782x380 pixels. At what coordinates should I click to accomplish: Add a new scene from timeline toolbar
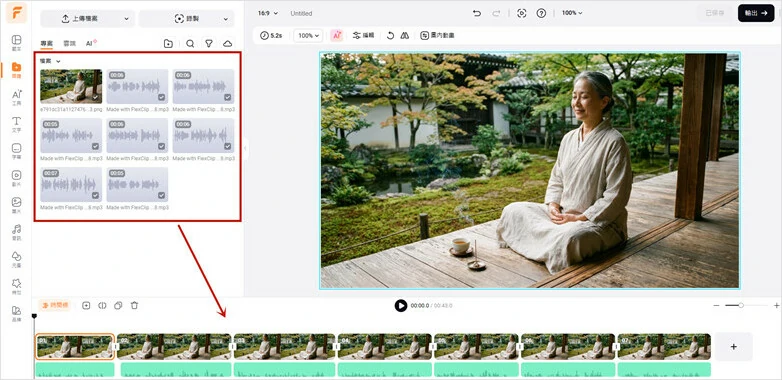coord(86,306)
